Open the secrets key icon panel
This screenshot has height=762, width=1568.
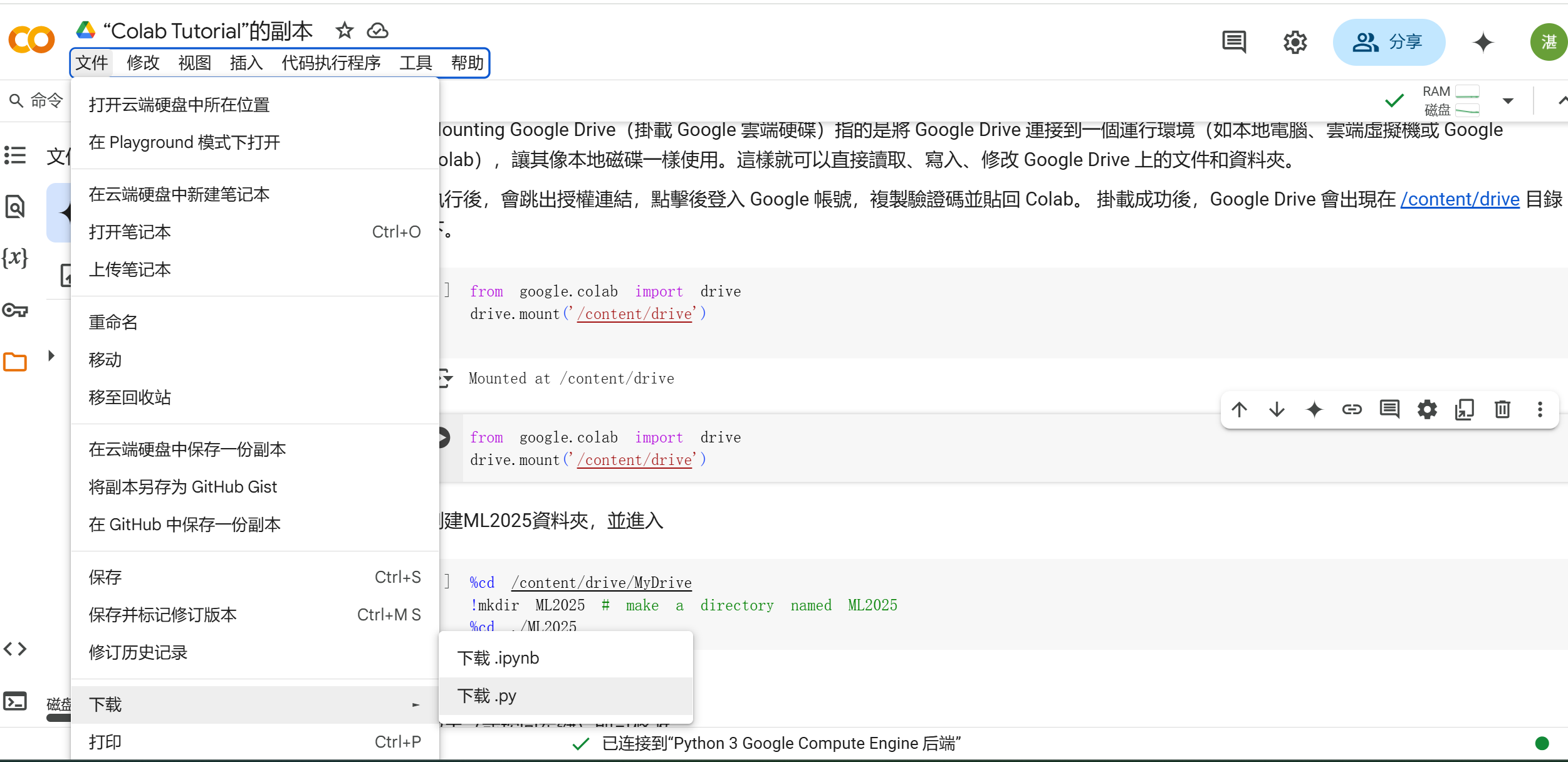[15, 310]
